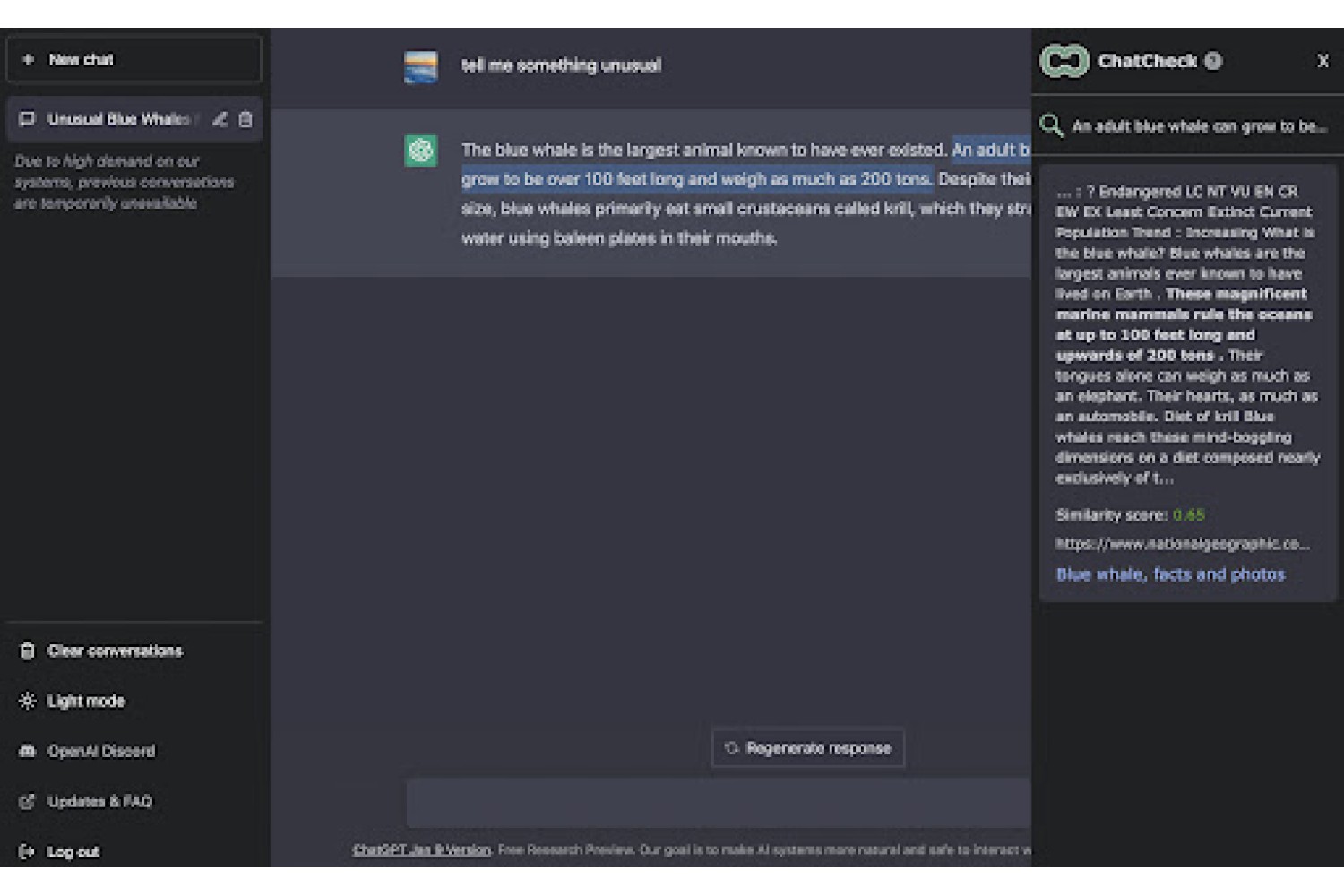The image size is (1344, 896).
Task: Rename chat with the pencil edit icon
Action: coord(220,119)
